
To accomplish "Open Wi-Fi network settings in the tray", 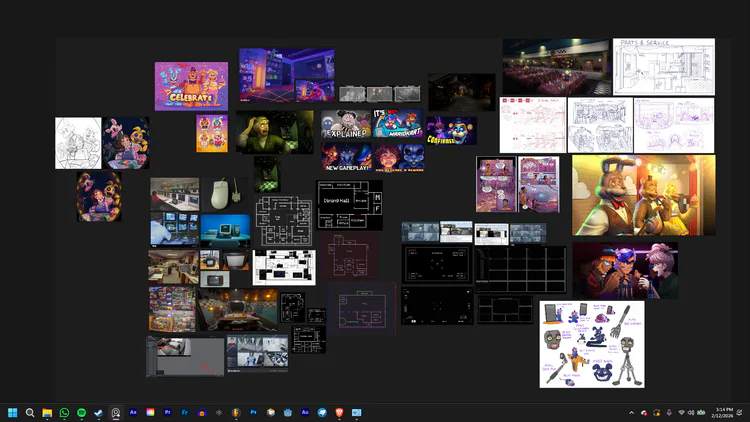I will click(x=681, y=412).
